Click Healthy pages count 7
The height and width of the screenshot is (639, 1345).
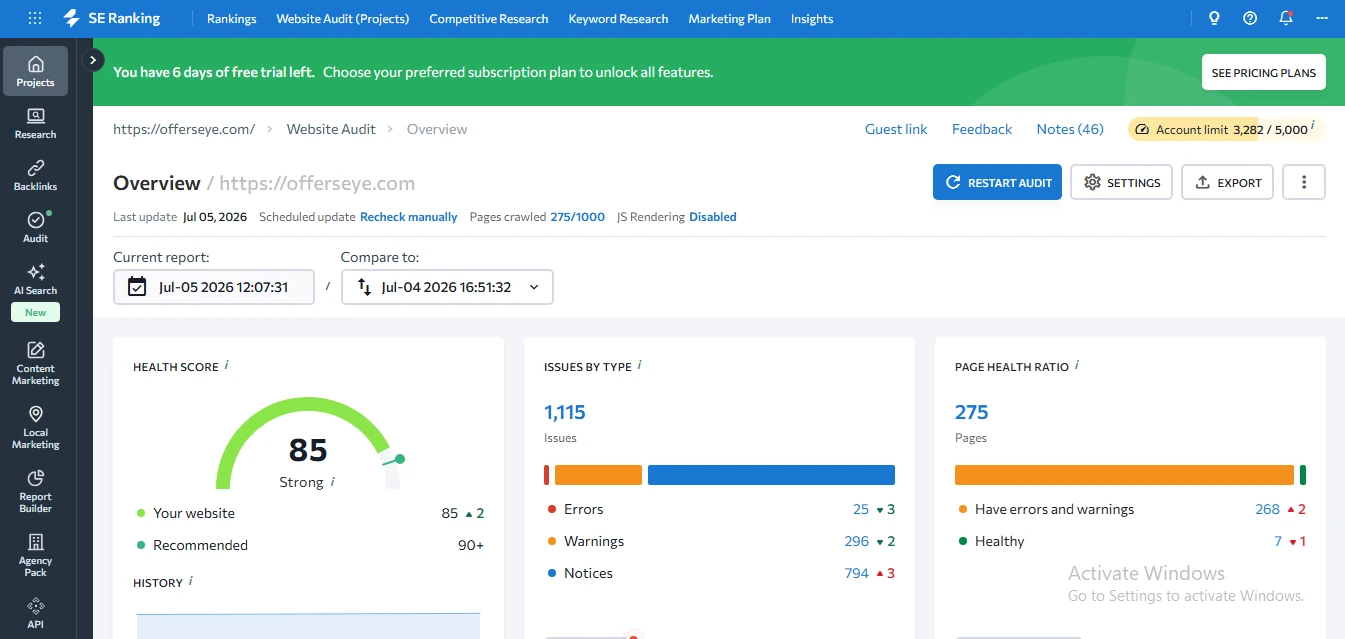click(x=1278, y=541)
